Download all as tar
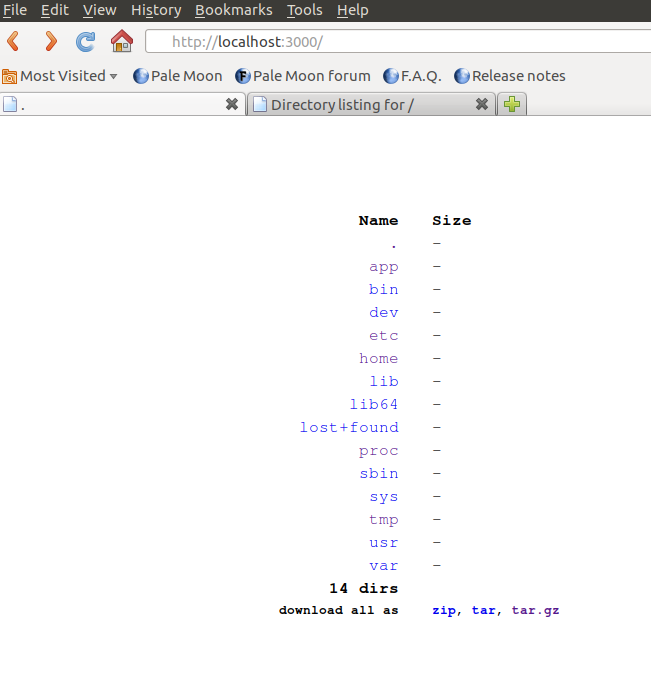The image size is (651, 673). 484,610
